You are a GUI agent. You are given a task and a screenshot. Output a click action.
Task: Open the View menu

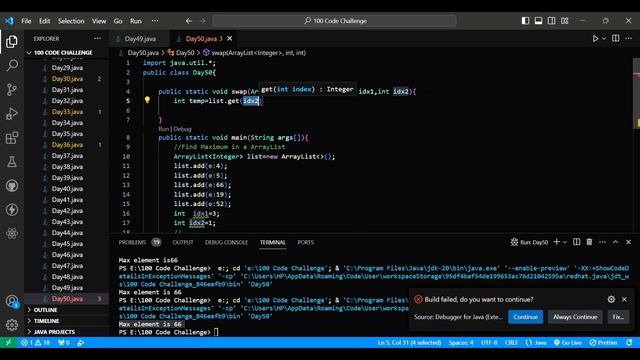[99, 21]
